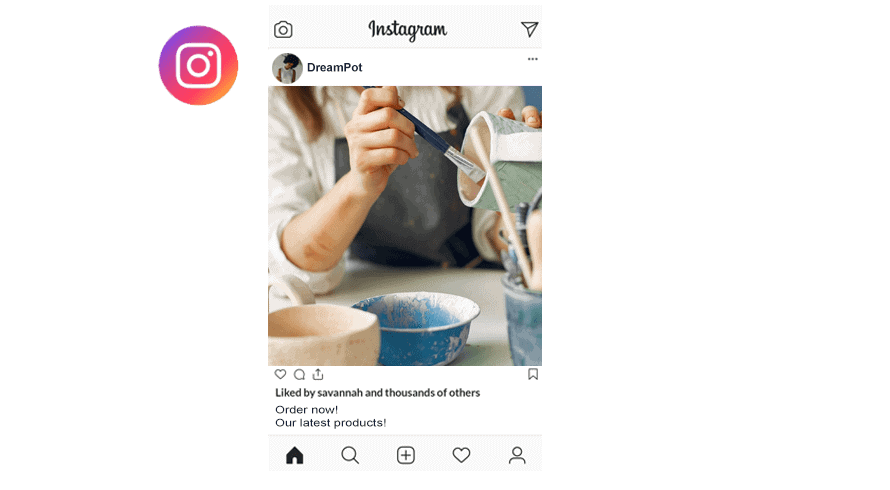
Task: Click the Instagram wordmark header
Action: click(408, 30)
